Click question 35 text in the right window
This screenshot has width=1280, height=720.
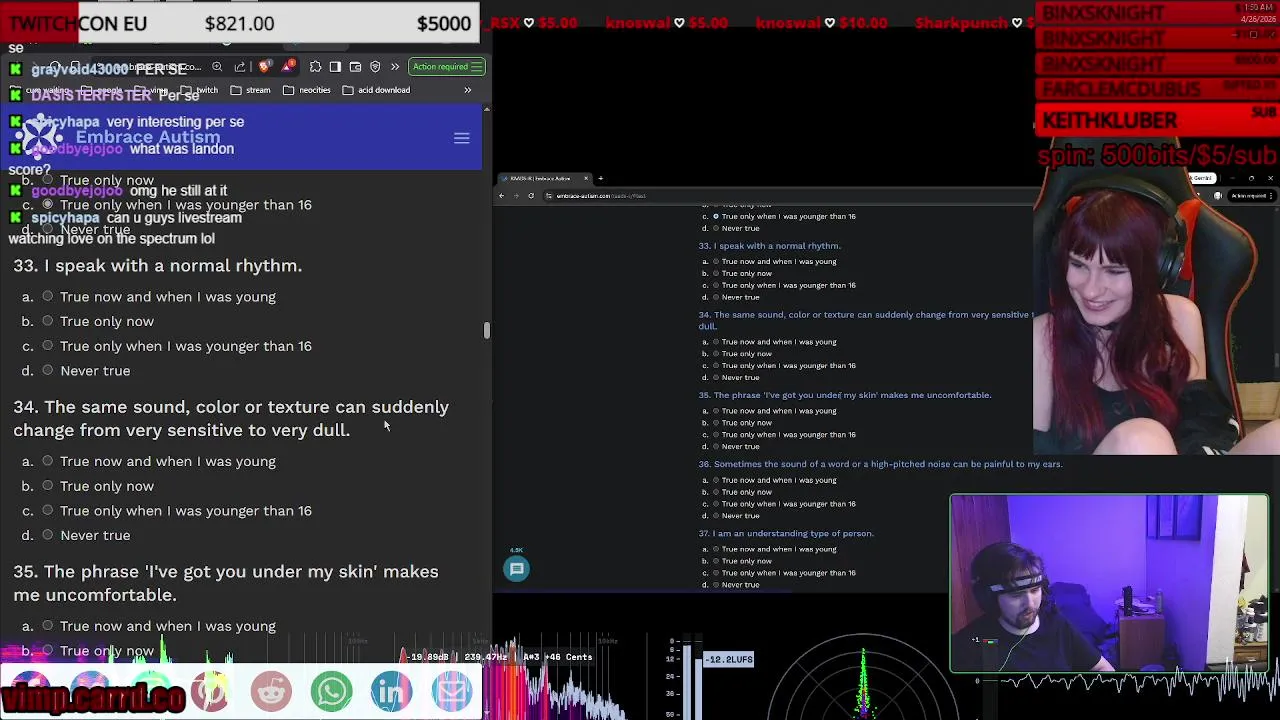(x=845, y=395)
